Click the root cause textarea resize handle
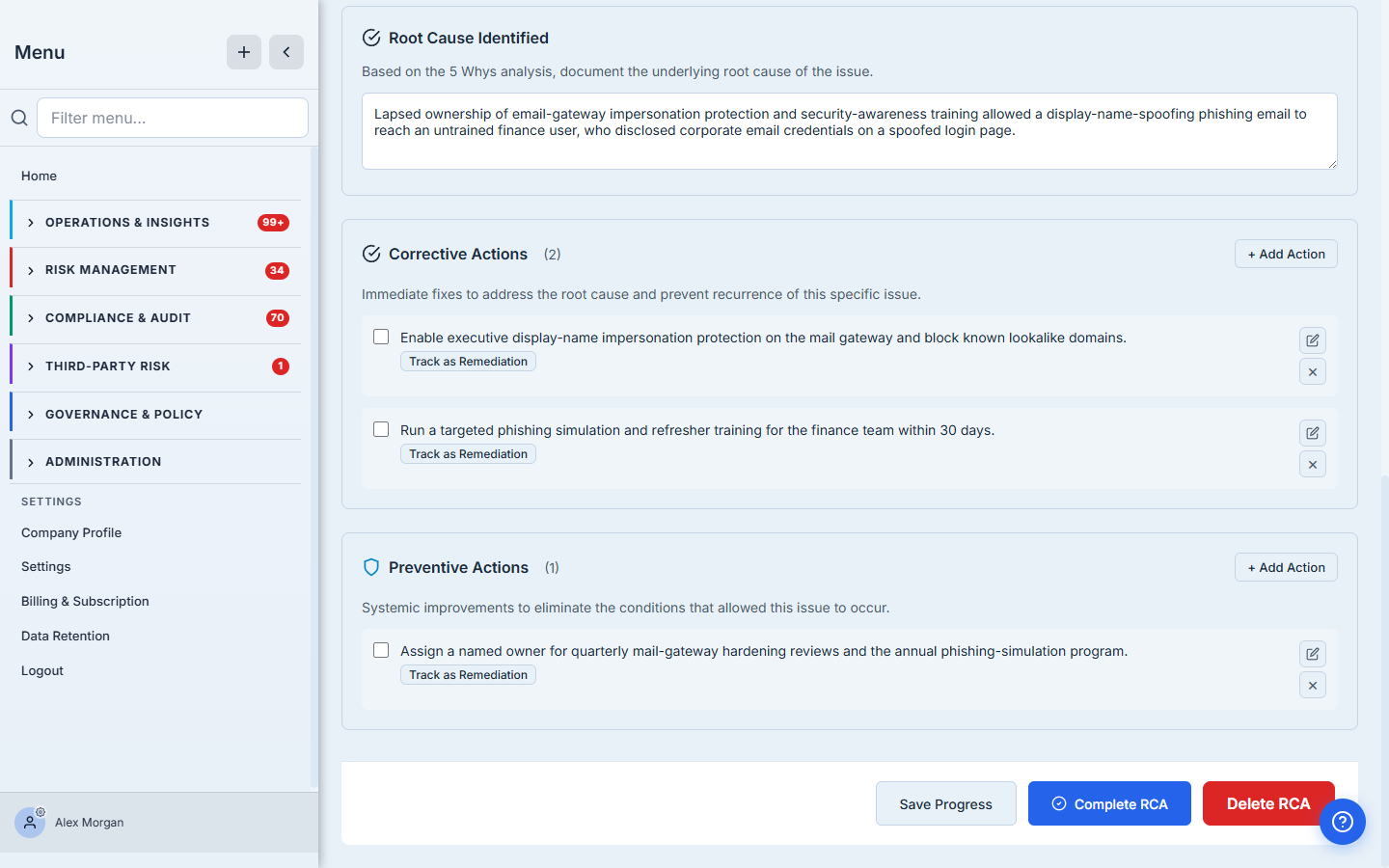Screen dimensions: 1389x868 click(x=1332, y=164)
